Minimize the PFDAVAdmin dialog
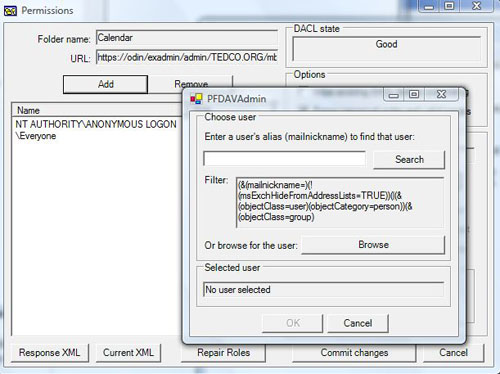This screenshot has height=374, width=500. 393,95
